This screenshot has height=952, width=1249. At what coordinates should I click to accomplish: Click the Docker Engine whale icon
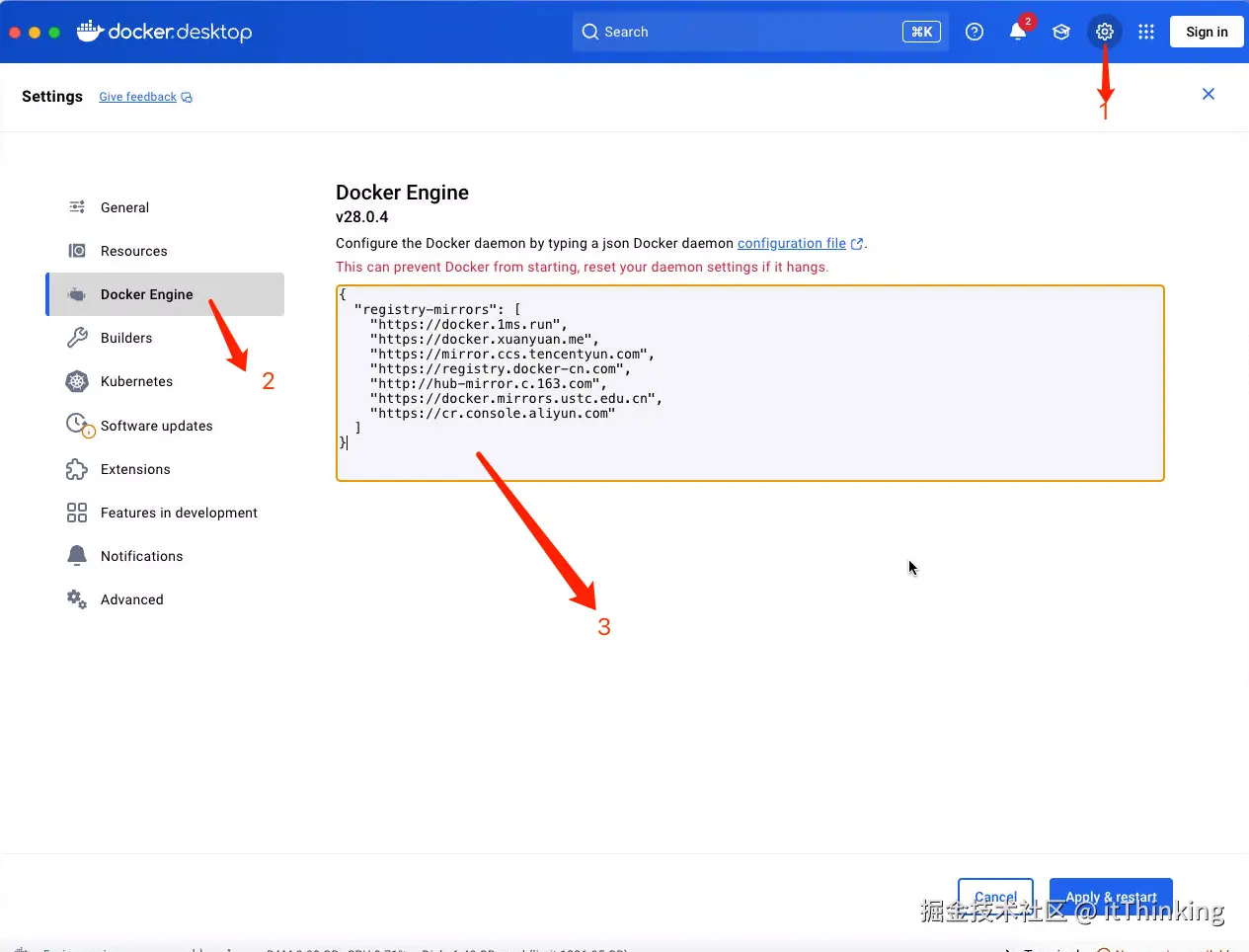[x=77, y=294]
